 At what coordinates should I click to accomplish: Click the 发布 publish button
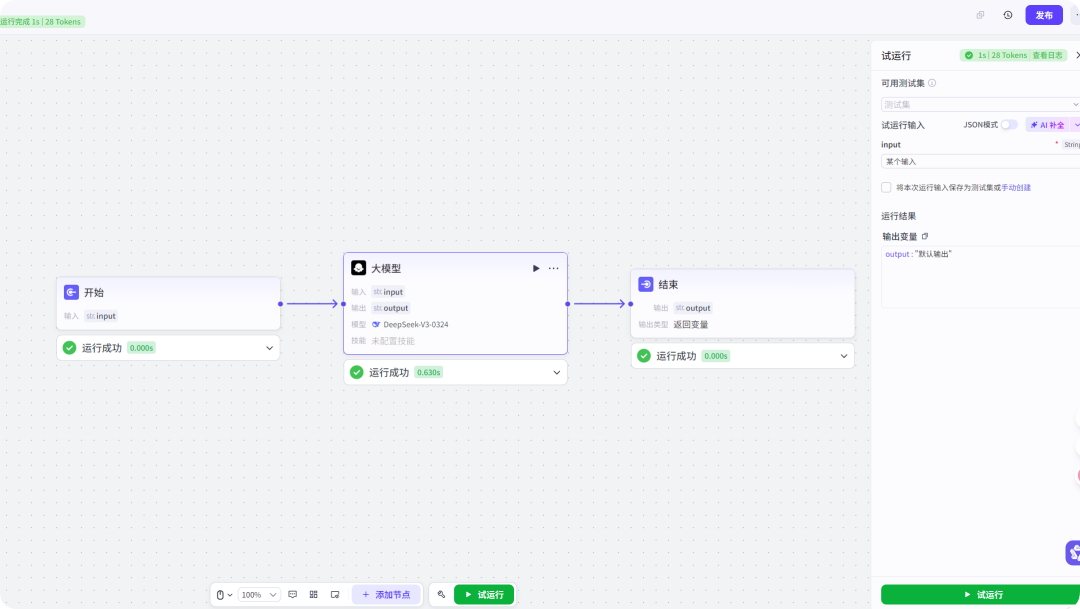[x=1043, y=15]
